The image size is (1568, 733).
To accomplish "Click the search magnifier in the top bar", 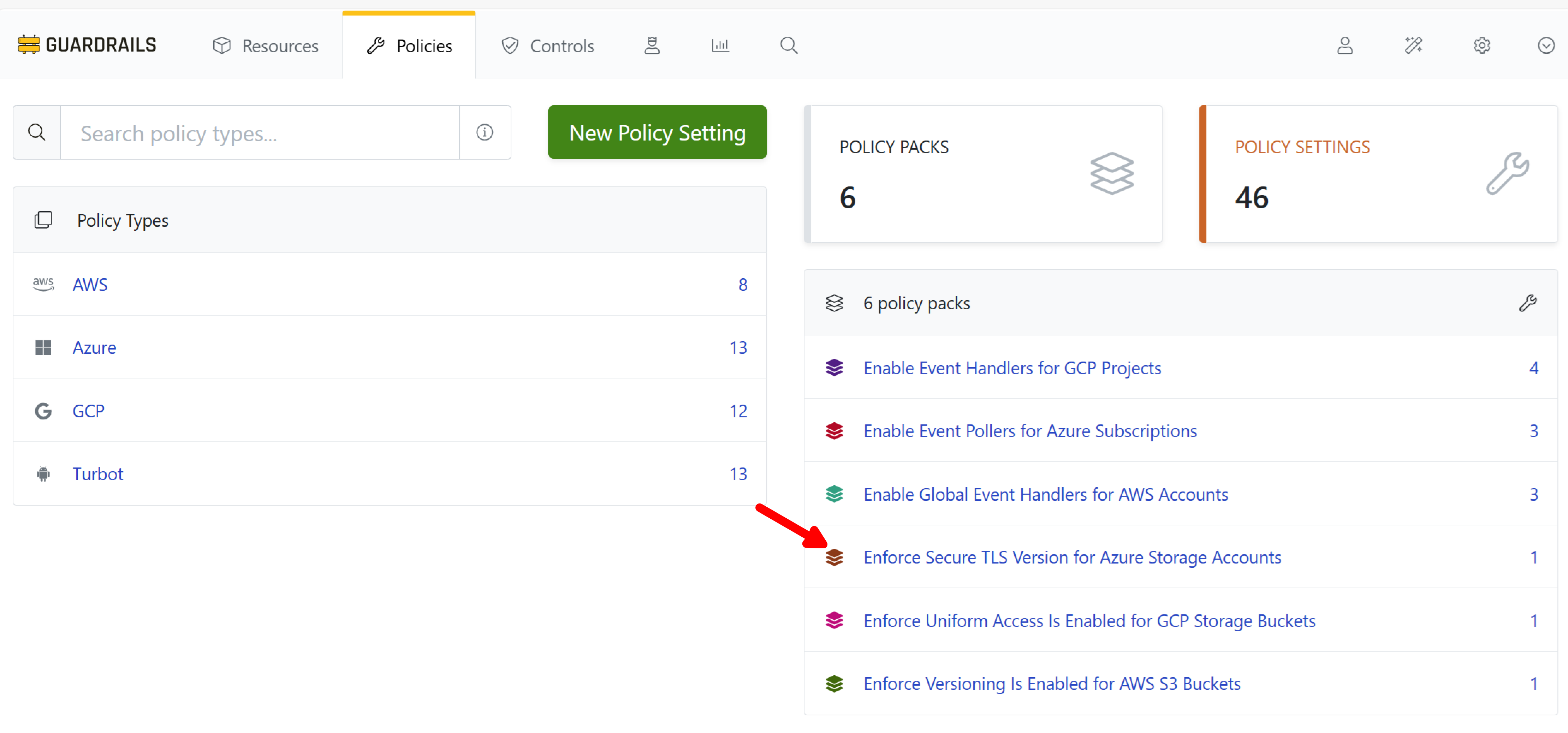I will click(789, 45).
